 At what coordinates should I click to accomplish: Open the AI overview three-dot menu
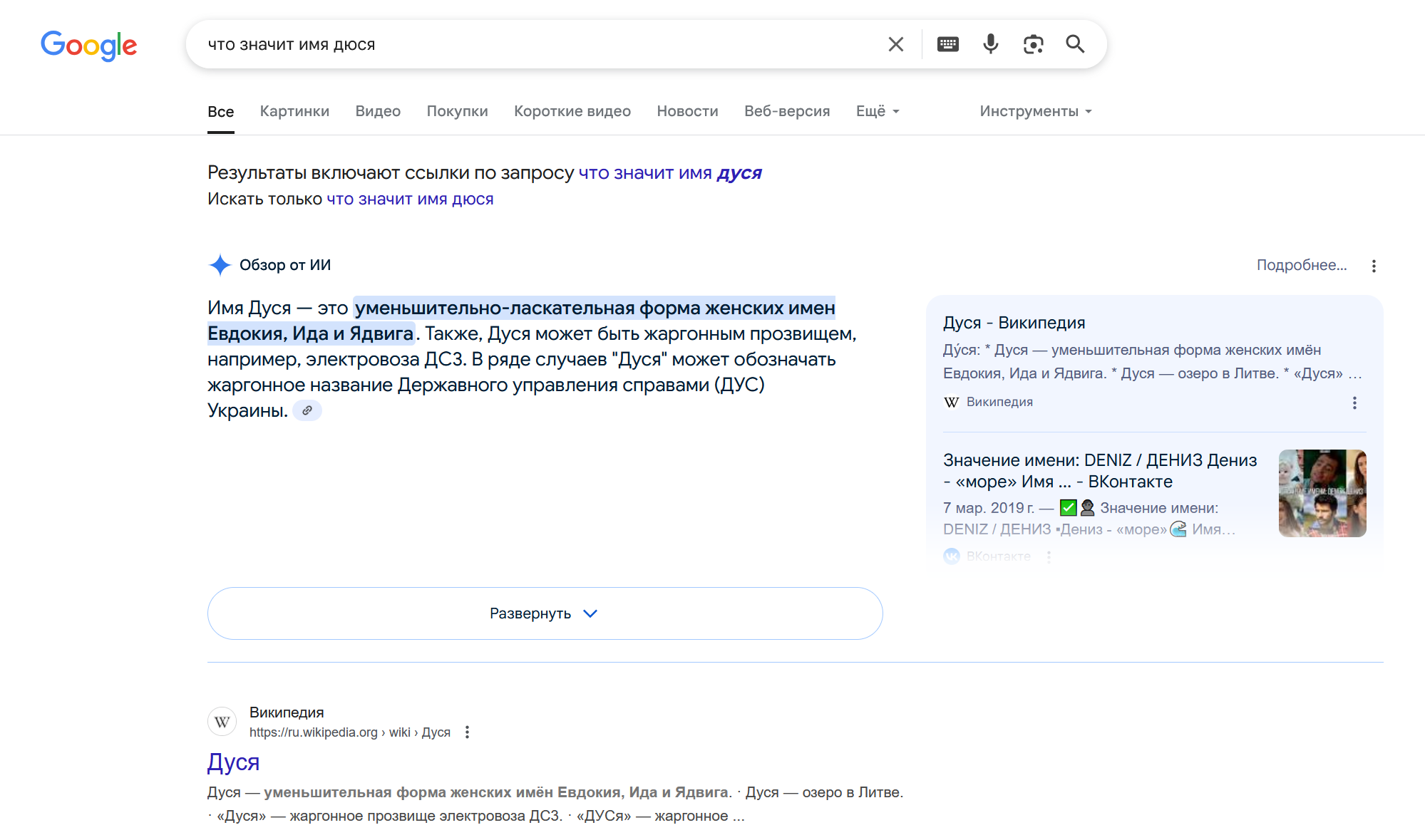(1374, 266)
